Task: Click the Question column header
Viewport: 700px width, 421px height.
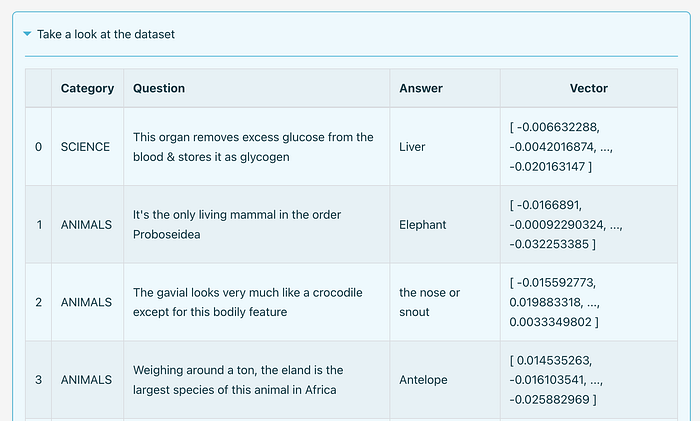Action: point(159,88)
